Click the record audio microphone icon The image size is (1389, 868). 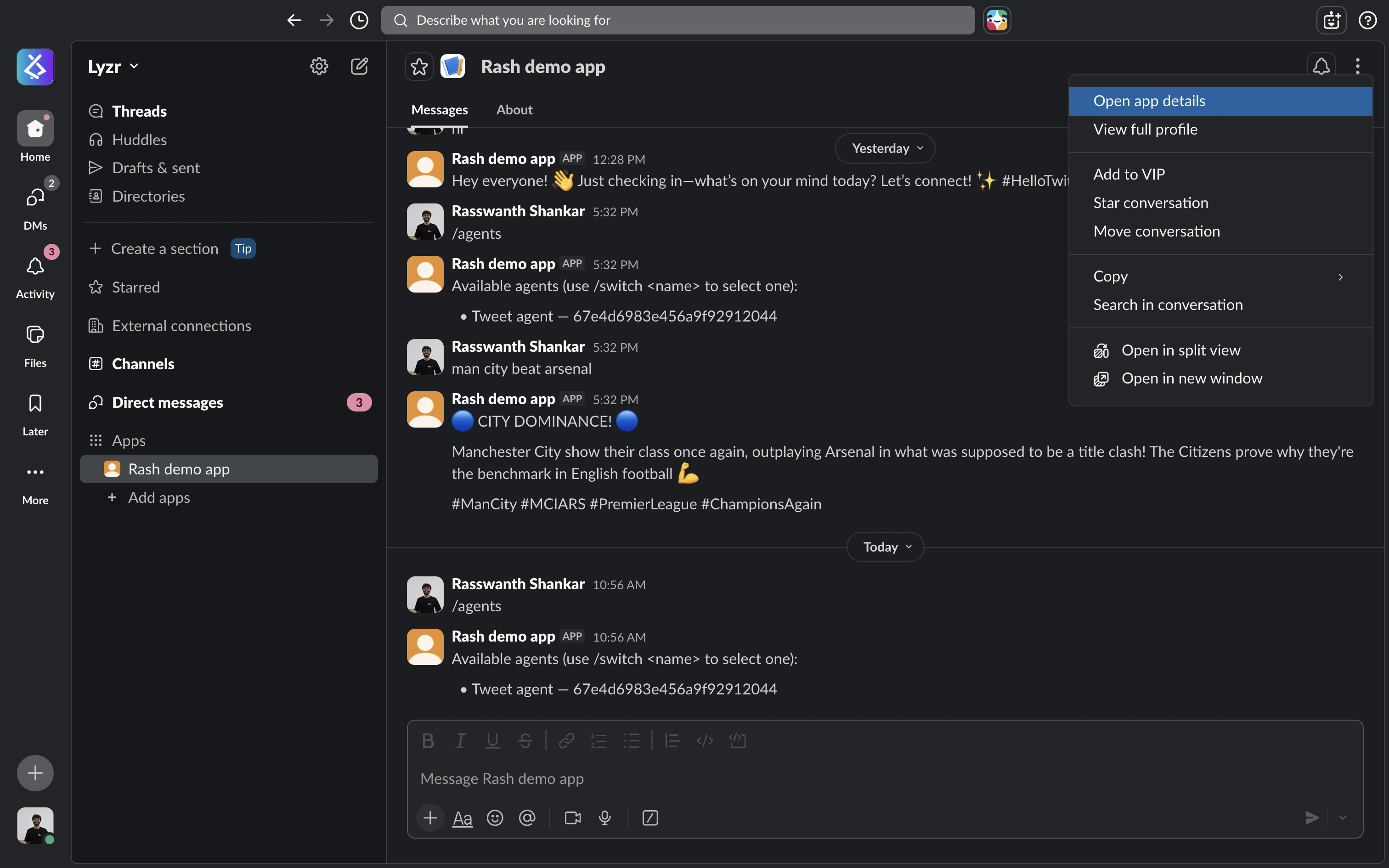coord(605,817)
